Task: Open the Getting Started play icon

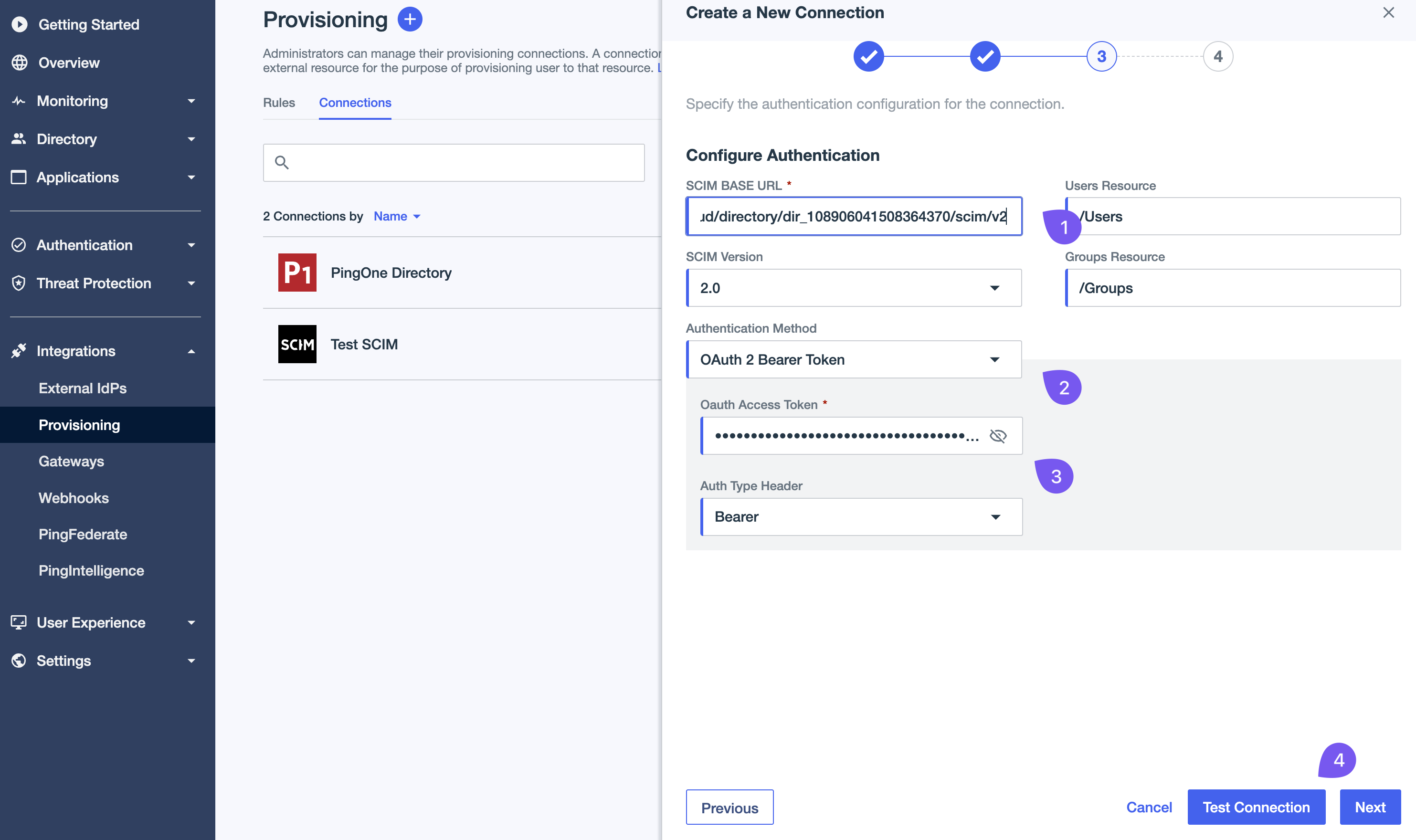Action: (x=19, y=24)
